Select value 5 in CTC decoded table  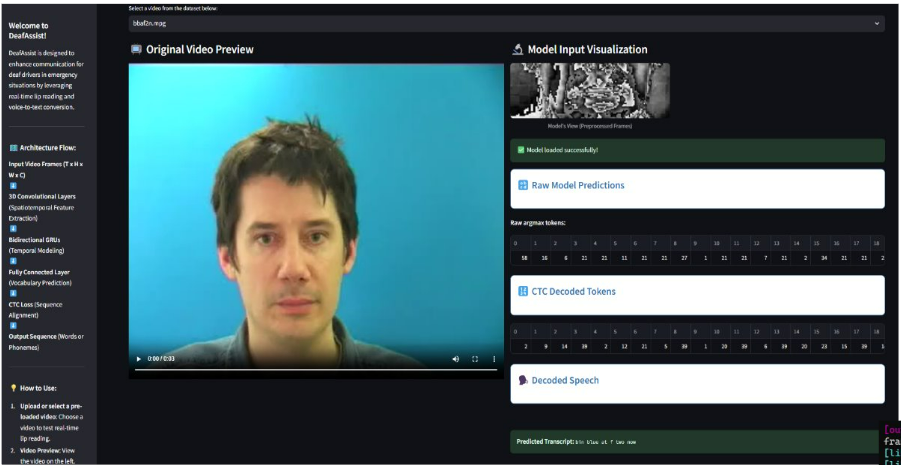(x=665, y=347)
